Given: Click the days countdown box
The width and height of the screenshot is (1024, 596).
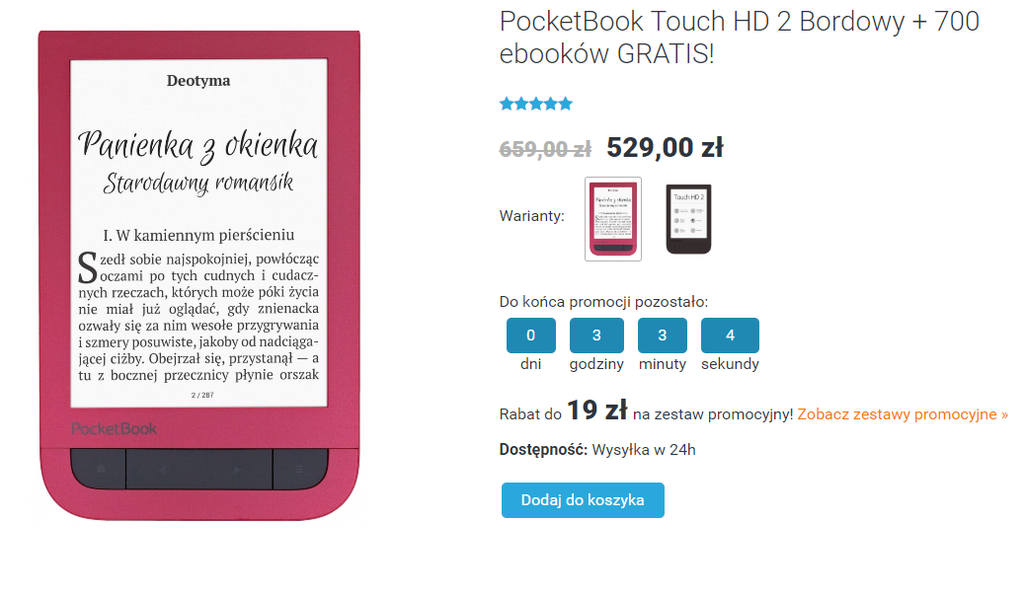Looking at the screenshot, I should click(531, 336).
